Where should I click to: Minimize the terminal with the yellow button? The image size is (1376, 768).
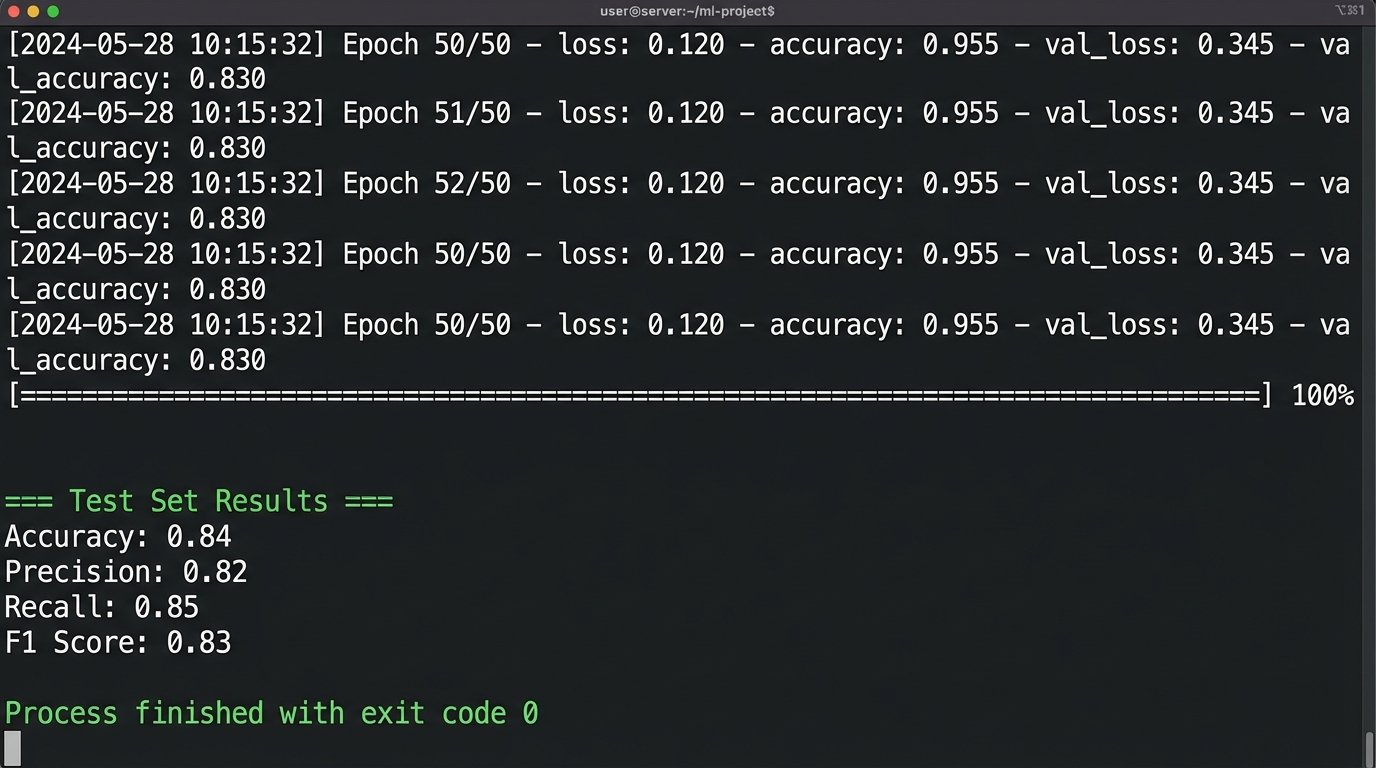(32, 11)
